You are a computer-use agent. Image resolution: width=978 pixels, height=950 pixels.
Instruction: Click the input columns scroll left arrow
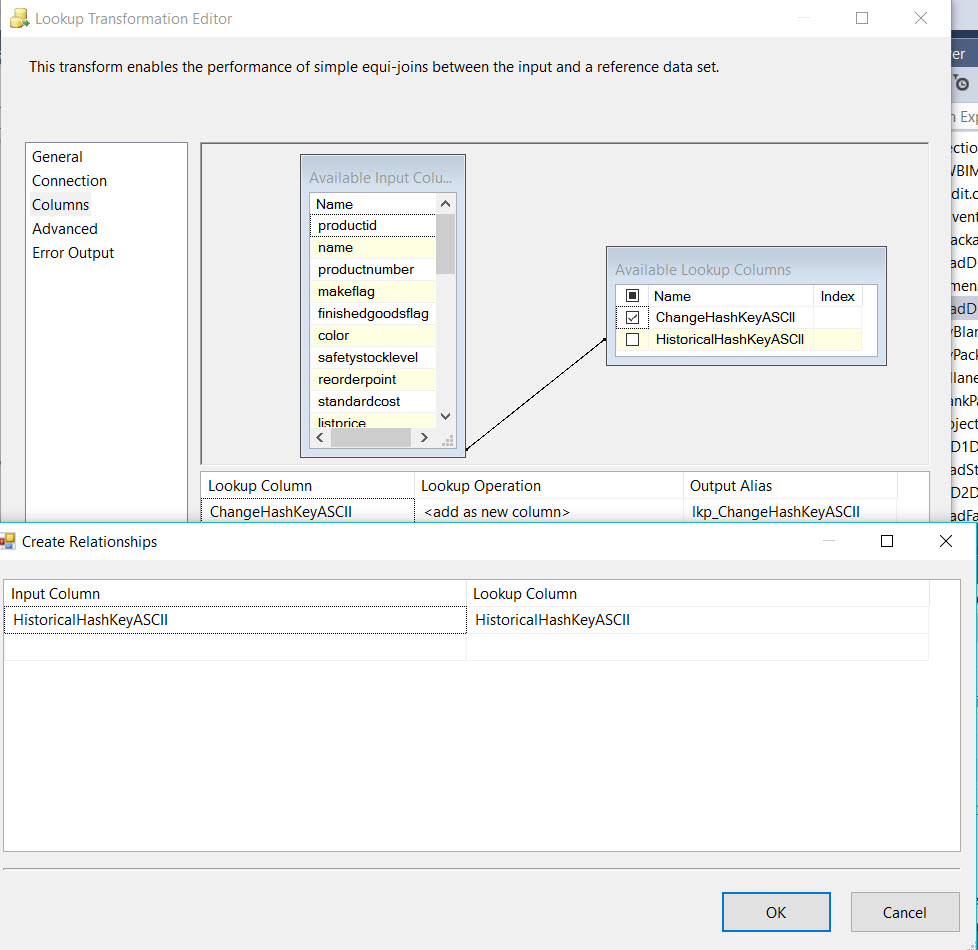point(320,438)
